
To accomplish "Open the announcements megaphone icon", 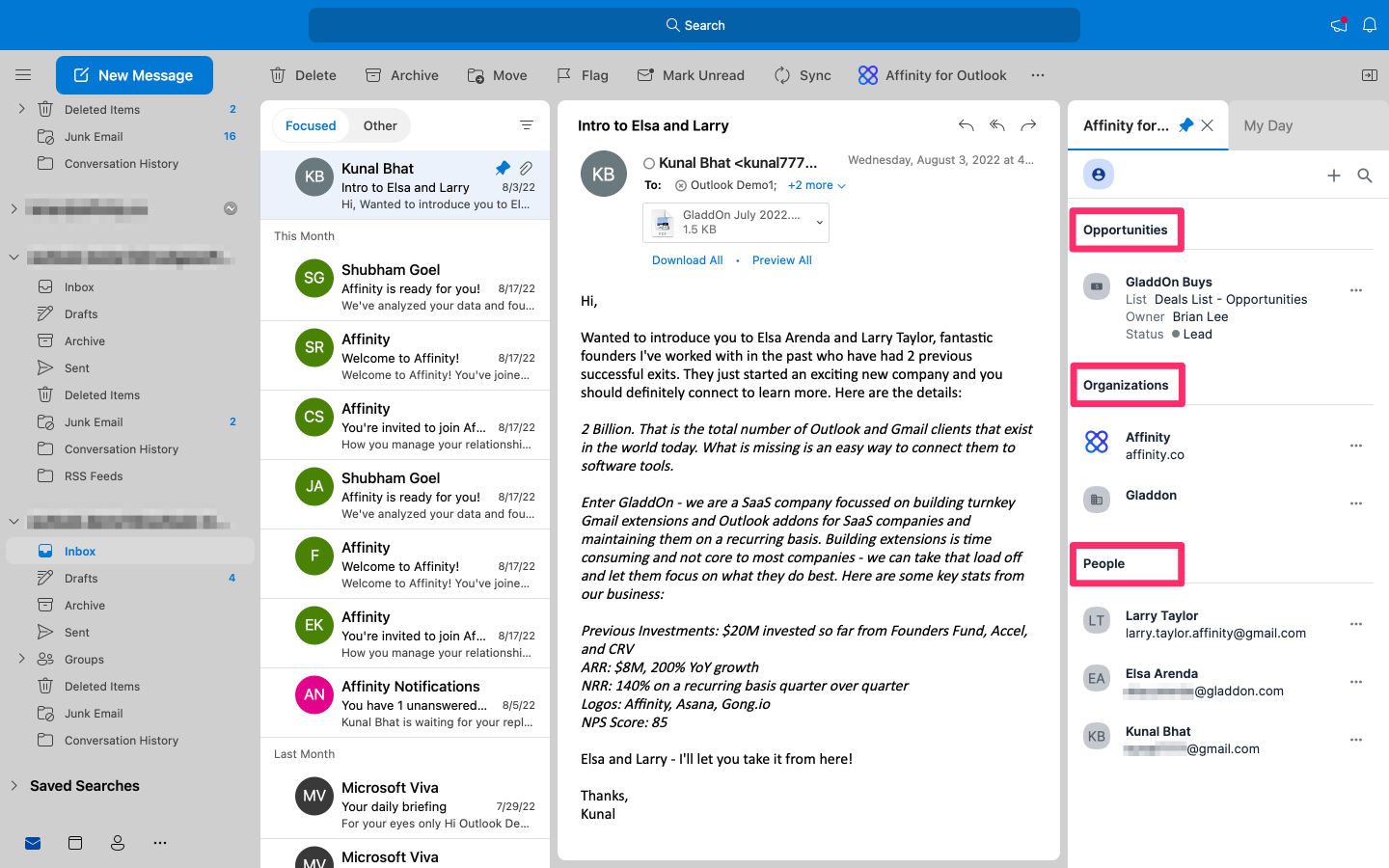I will (1339, 25).
